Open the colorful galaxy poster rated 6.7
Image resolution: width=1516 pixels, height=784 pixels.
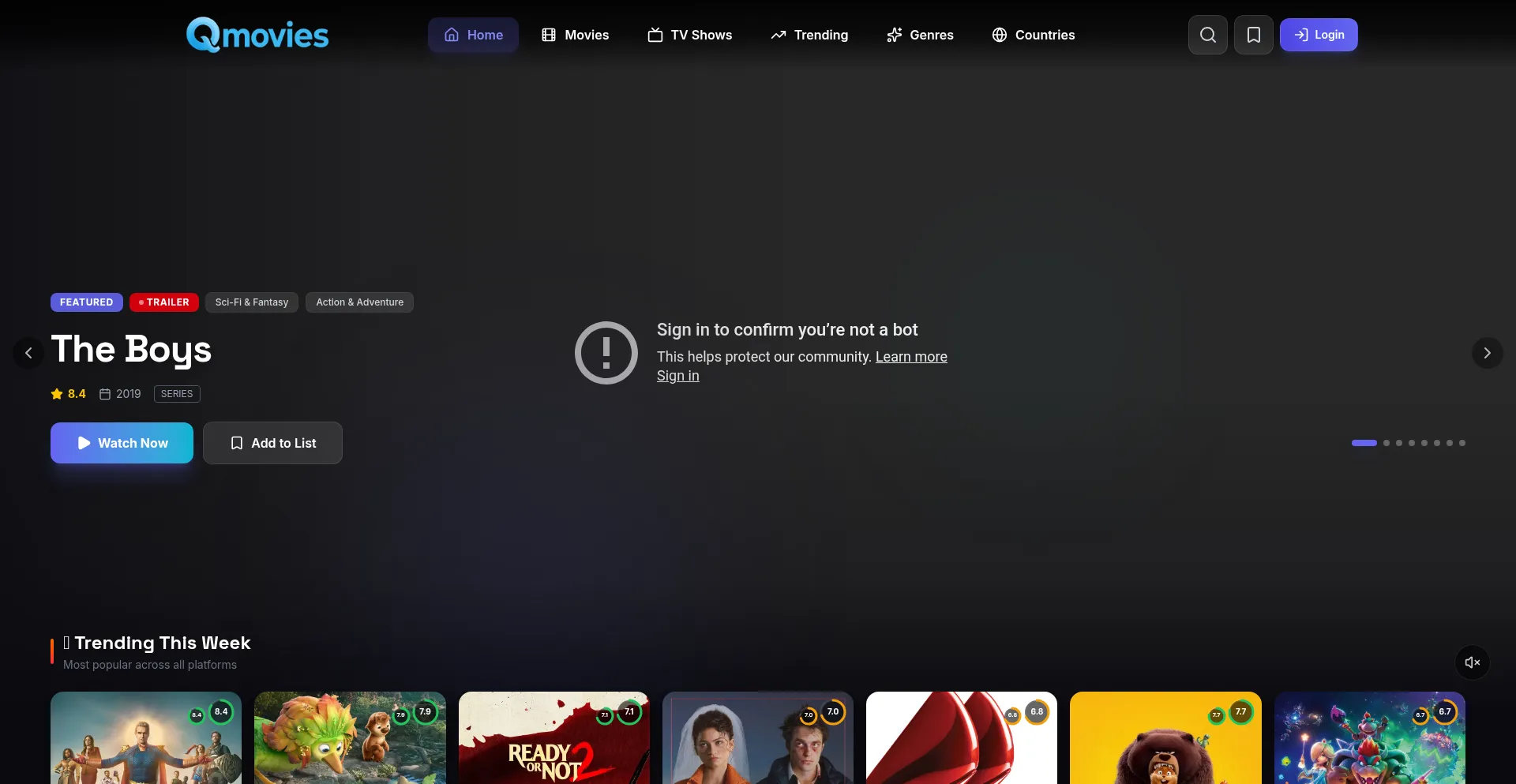[1370, 738]
